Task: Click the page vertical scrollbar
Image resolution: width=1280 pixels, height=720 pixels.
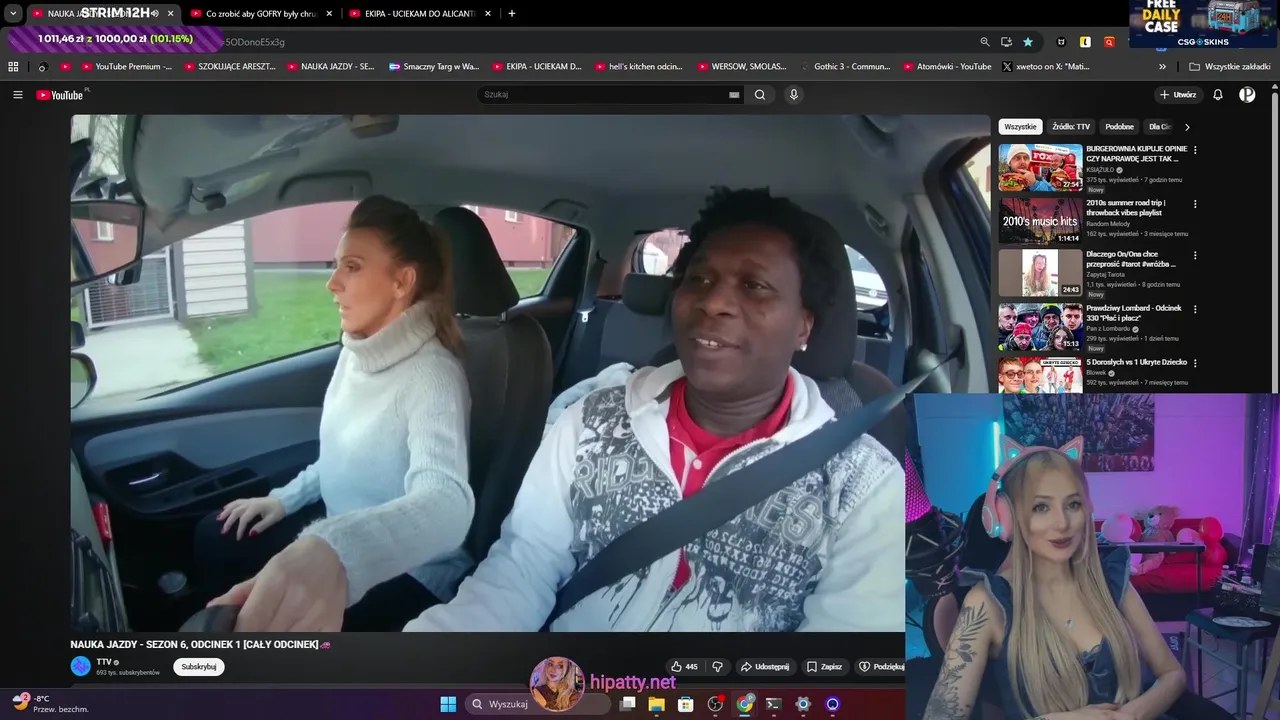Action: 1274,240
